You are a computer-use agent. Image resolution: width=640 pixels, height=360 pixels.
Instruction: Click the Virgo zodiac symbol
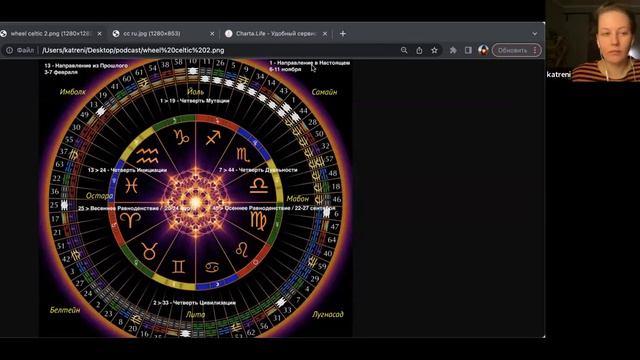pos(259,221)
